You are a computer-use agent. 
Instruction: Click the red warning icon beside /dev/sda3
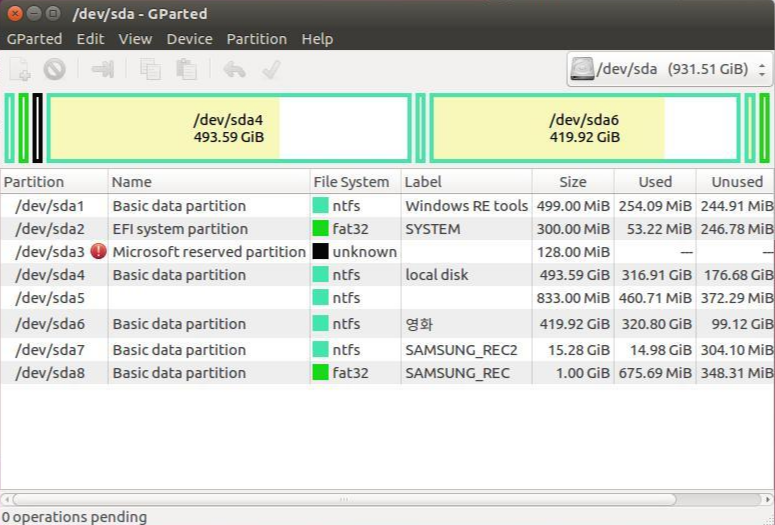(x=98, y=251)
